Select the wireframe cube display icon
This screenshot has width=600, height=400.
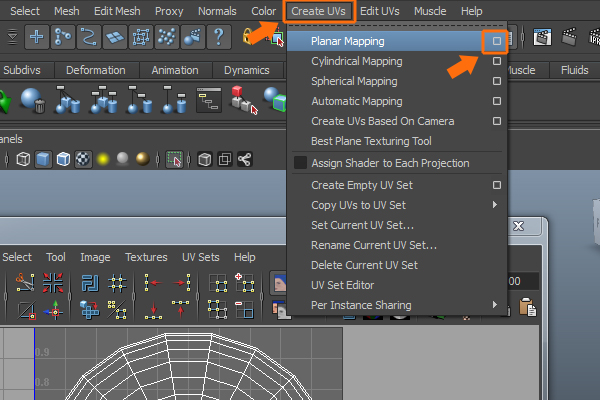[22, 159]
